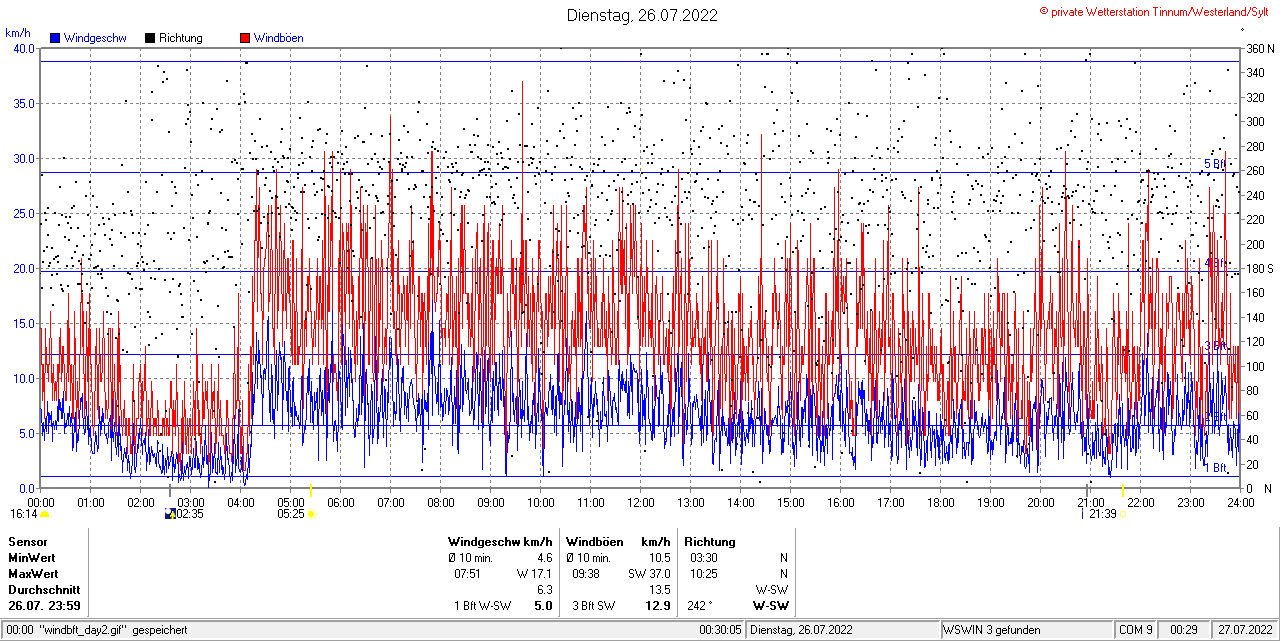Select the Windgeschw legend label
This screenshot has height=641, width=1280.
point(94,38)
